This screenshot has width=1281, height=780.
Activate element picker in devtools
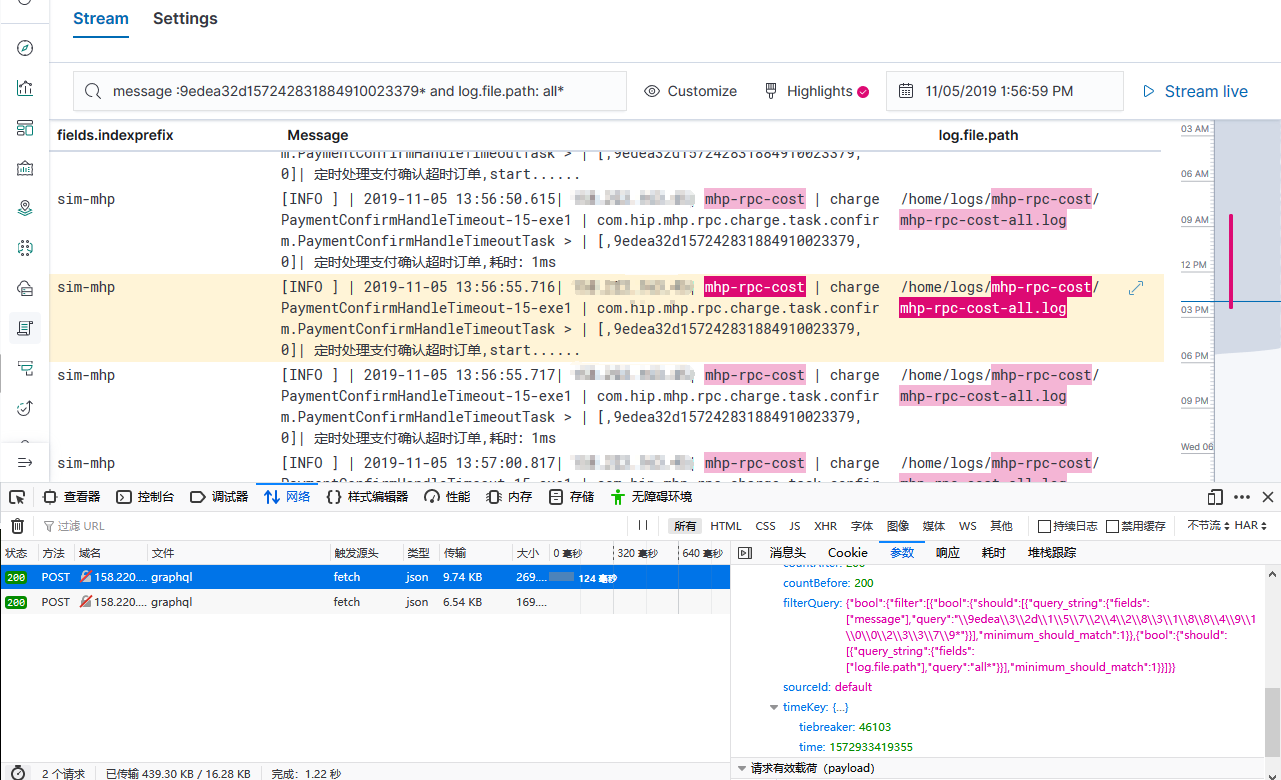click(17, 497)
